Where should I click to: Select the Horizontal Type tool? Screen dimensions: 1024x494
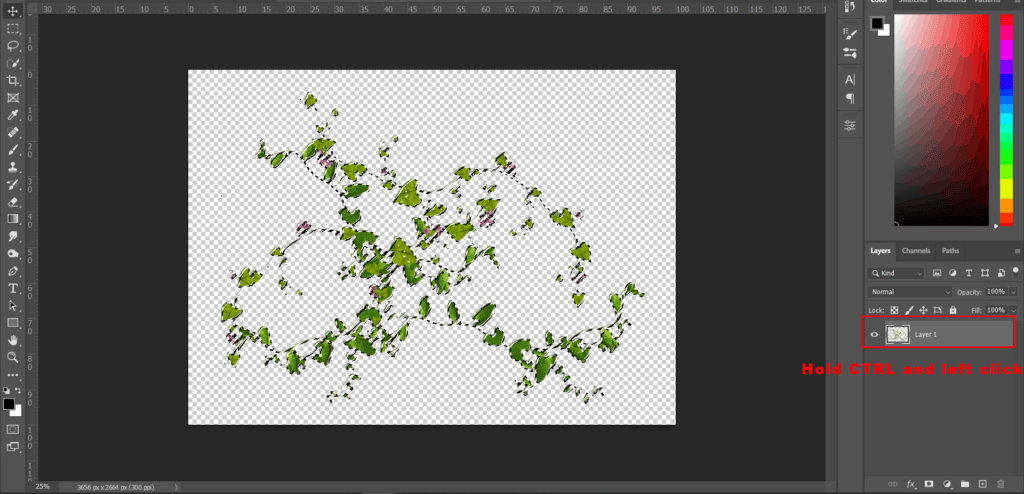click(12, 288)
